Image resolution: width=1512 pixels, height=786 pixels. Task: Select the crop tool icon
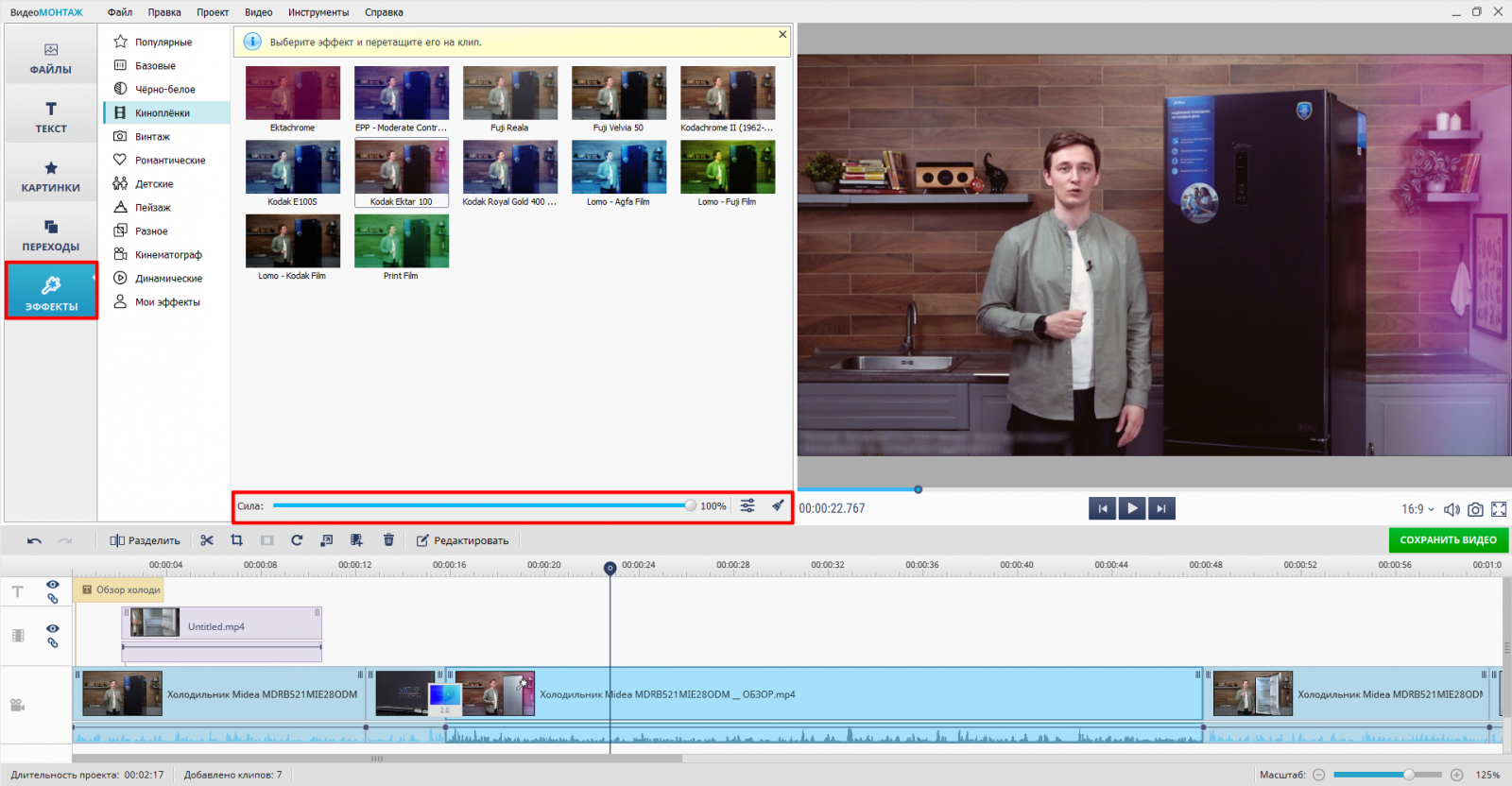pos(237,540)
